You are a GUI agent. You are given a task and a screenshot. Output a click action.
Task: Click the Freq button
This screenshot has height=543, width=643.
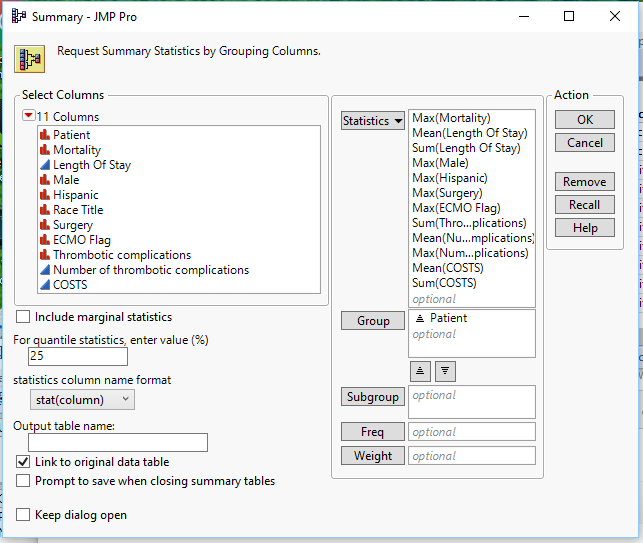point(373,431)
